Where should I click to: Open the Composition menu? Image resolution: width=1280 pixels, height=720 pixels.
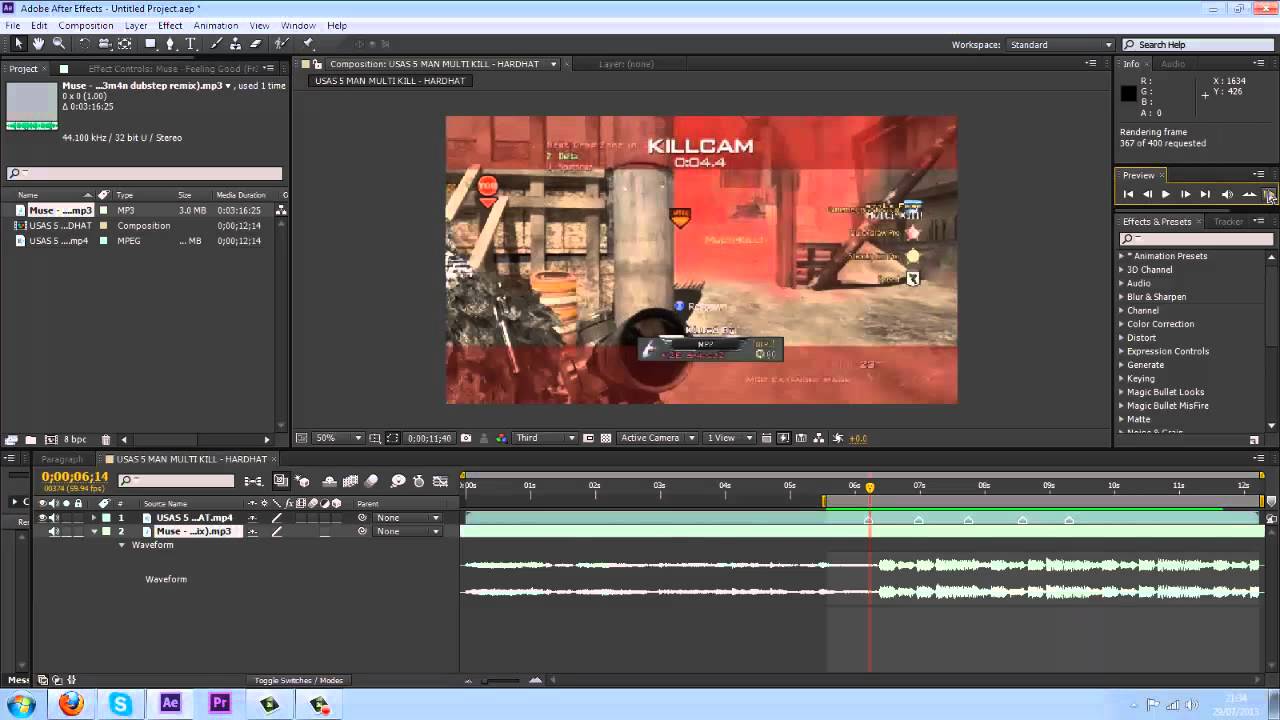tap(86, 25)
